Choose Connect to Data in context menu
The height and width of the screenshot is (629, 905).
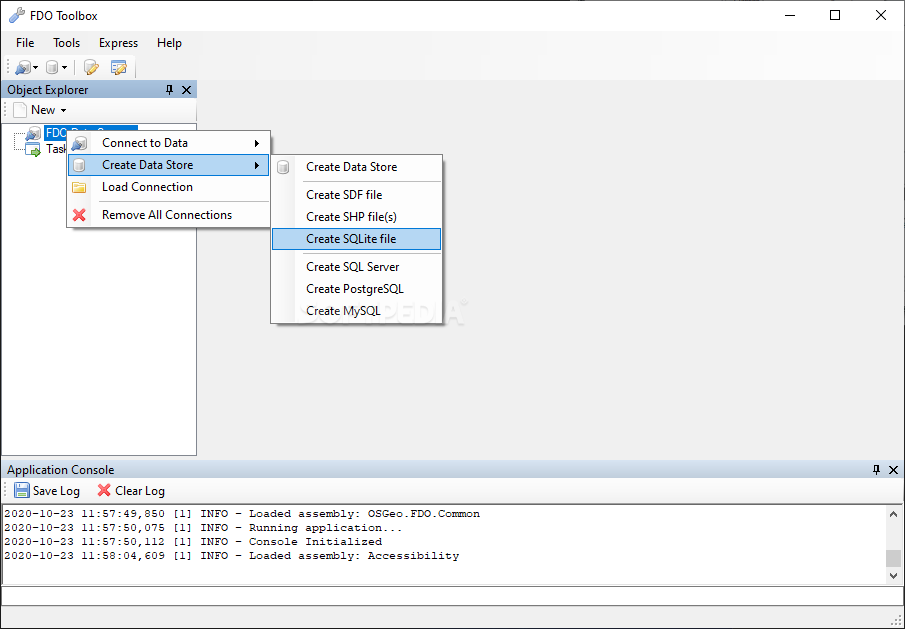(169, 143)
